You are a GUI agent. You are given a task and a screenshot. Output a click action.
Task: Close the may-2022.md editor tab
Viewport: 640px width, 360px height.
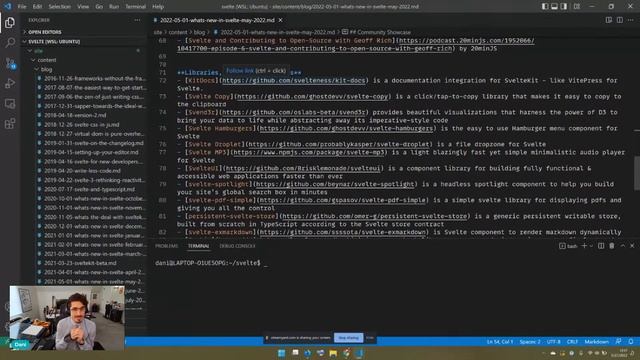pos(280,20)
